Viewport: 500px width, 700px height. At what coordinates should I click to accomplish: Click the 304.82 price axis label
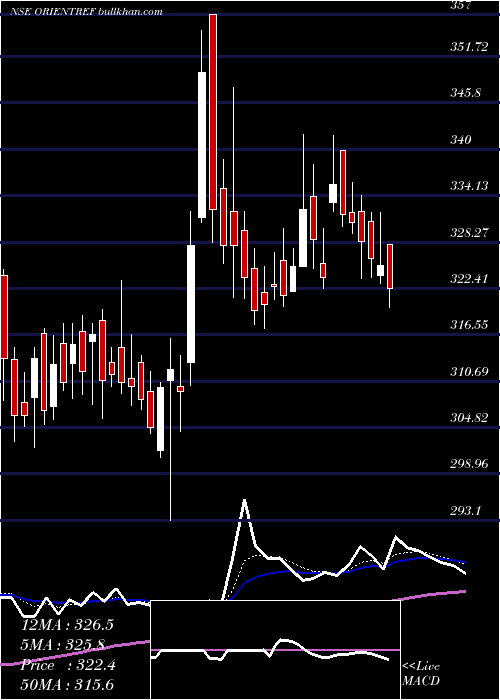[469, 417]
